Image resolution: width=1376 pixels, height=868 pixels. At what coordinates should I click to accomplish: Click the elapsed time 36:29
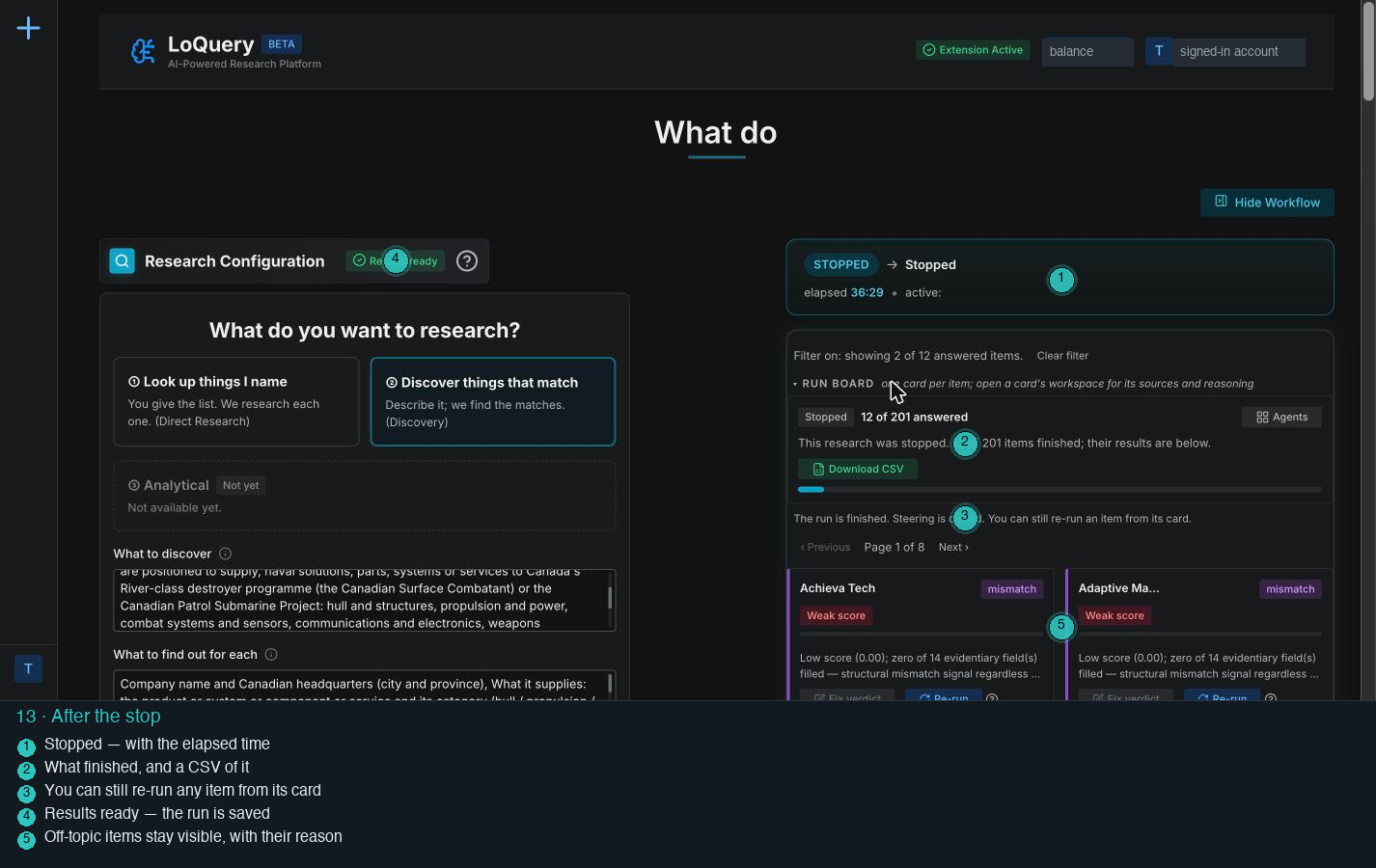(x=867, y=292)
